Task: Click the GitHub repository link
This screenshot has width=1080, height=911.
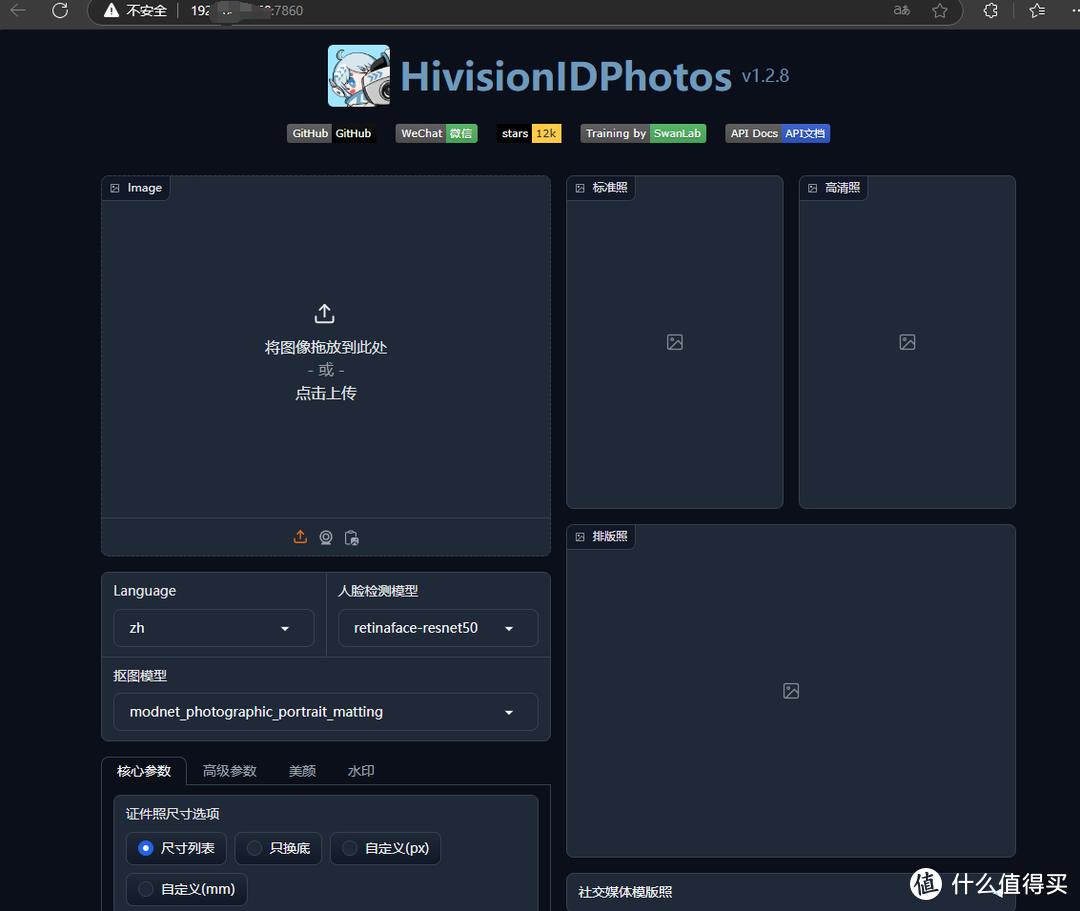Action: 331,133
